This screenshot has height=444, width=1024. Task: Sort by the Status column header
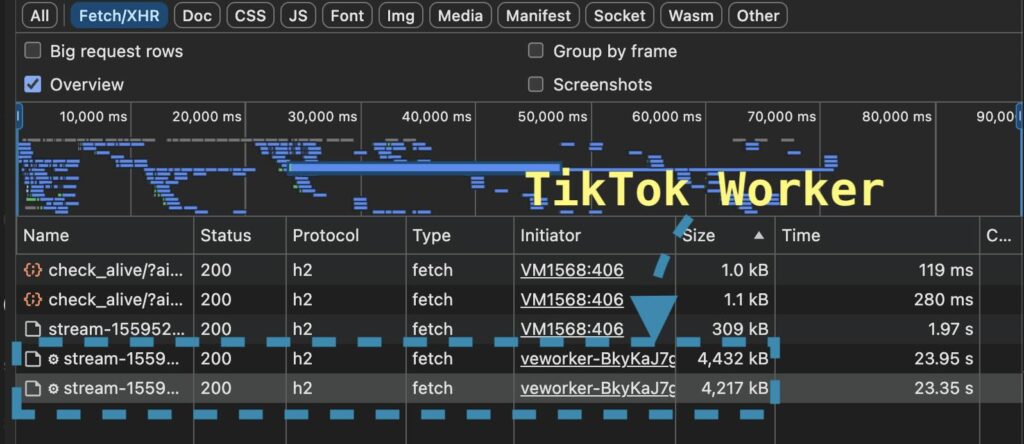(x=225, y=236)
